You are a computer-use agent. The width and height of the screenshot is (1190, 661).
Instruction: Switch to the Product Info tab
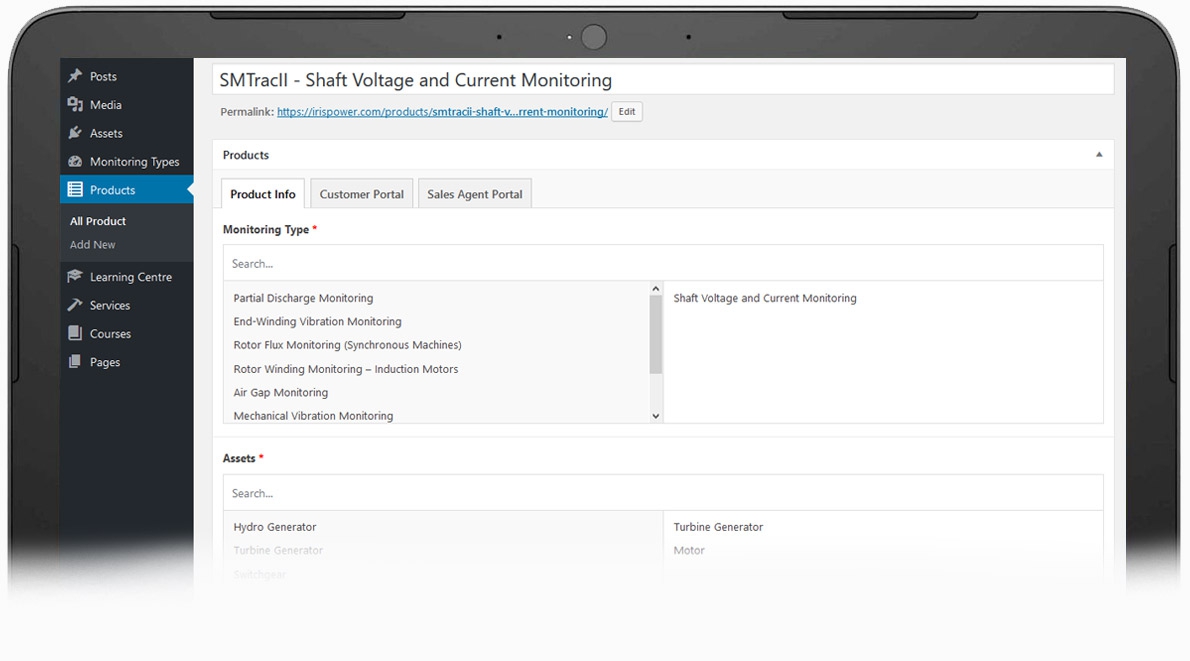263,194
